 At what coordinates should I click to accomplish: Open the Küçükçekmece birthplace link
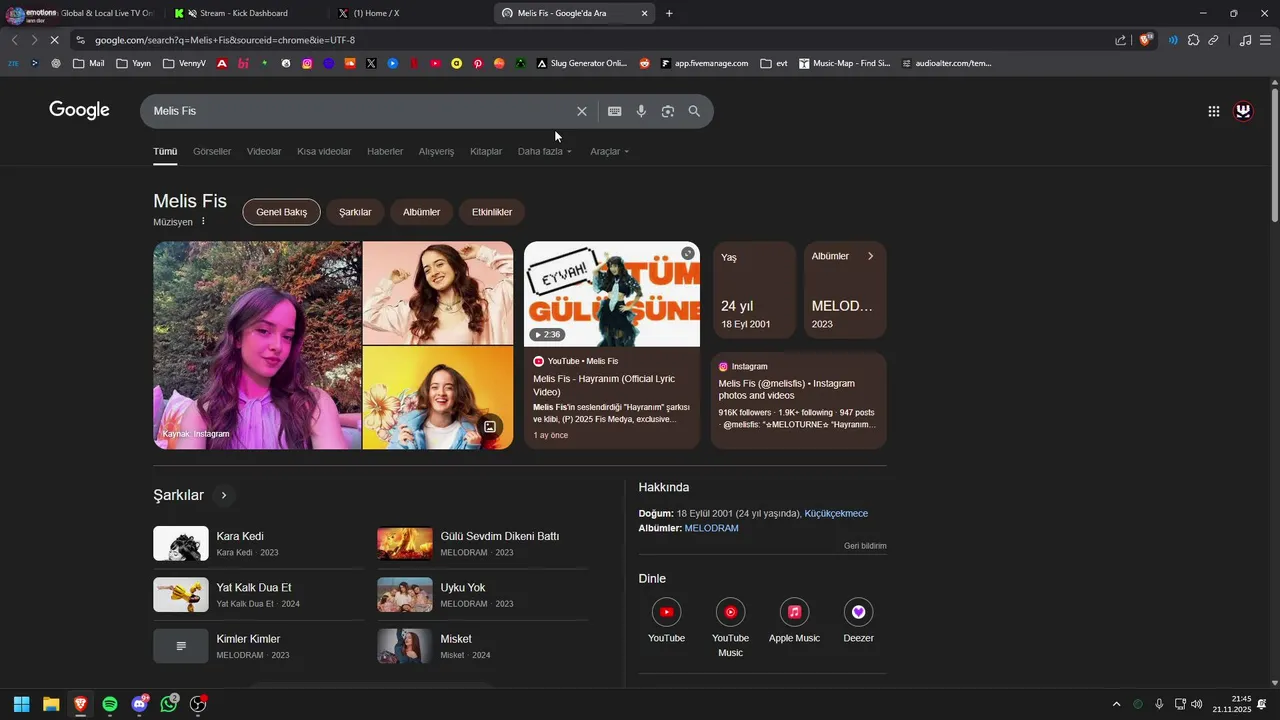[x=836, y=513]
